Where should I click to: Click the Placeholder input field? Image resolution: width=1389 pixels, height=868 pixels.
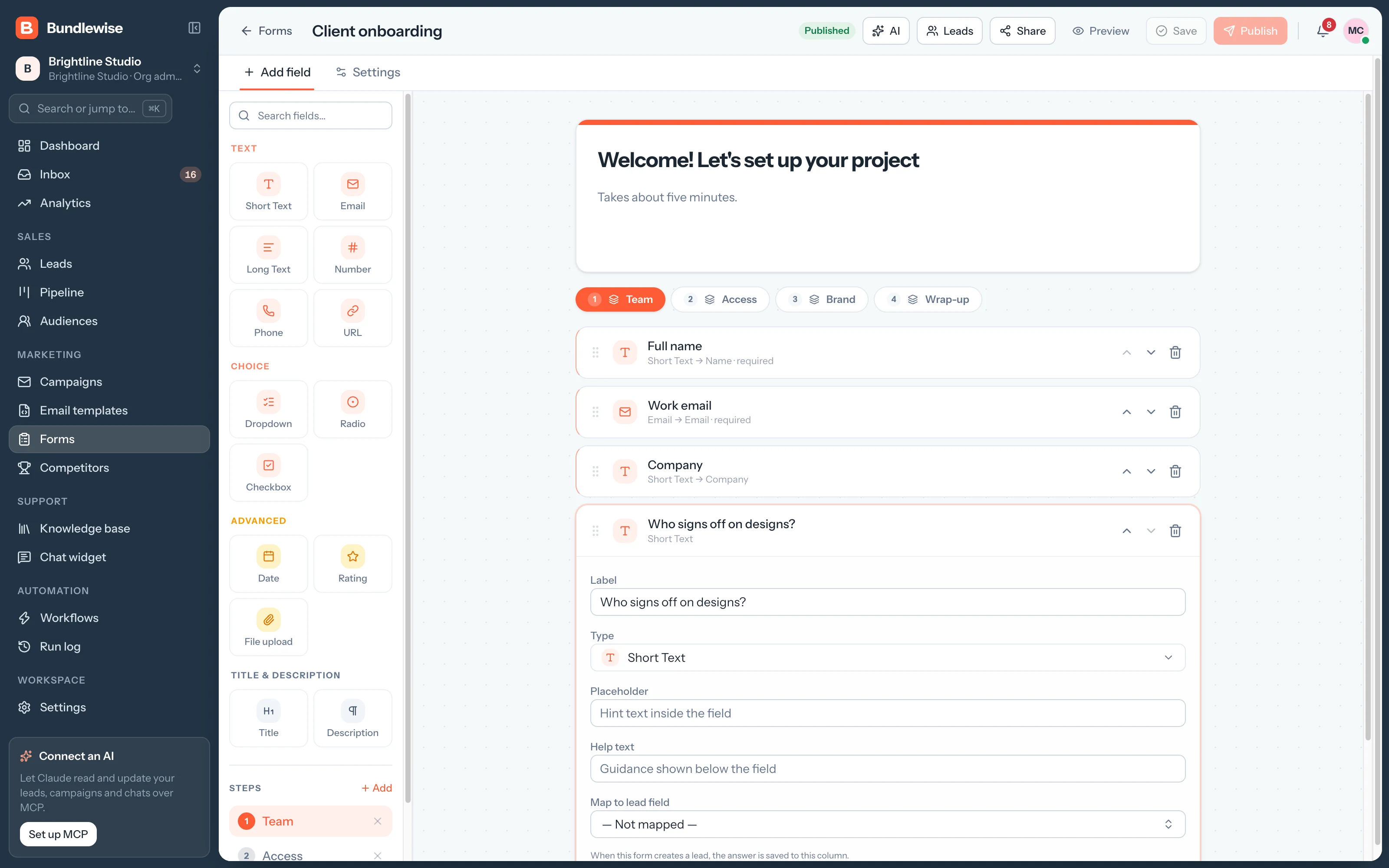pyautogui.click(x=887, y=713)
